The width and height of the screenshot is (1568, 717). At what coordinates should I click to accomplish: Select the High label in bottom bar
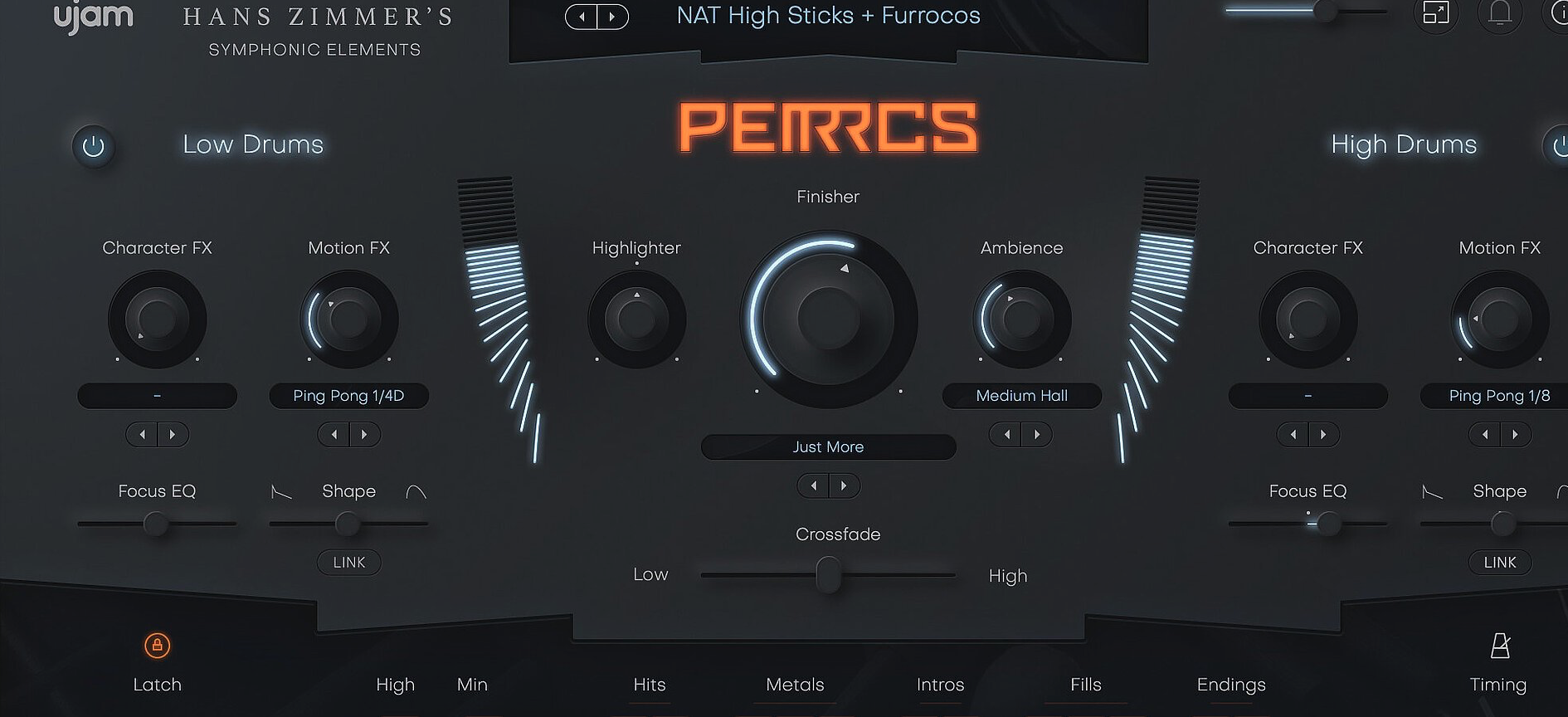pyautogui.click(x=395, y=685)
